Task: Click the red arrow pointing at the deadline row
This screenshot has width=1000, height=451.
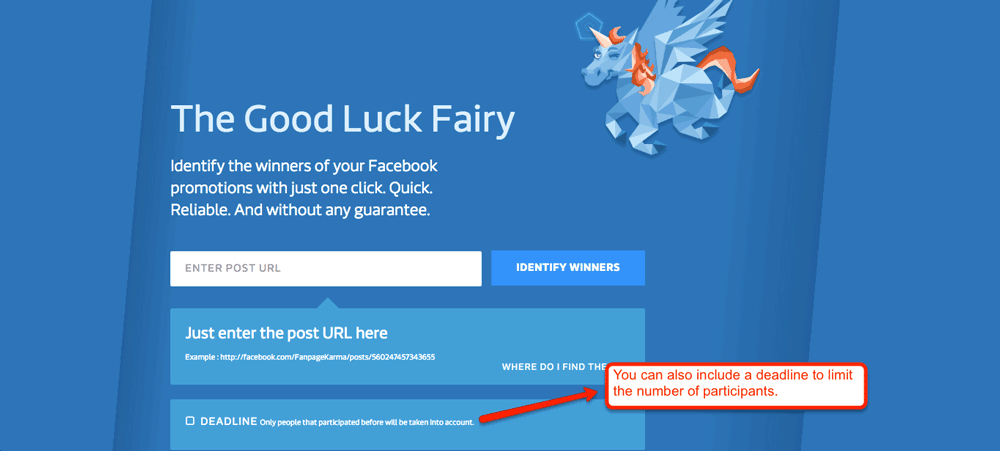Action: click(541, 406)
